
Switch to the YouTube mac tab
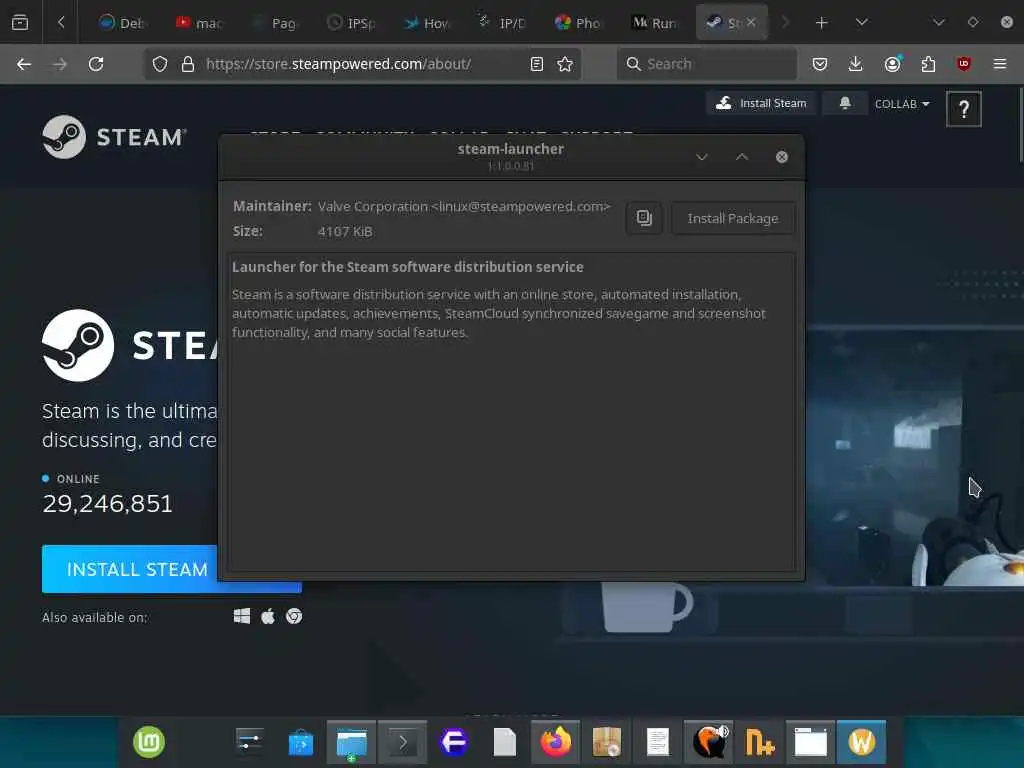(199, 23)
